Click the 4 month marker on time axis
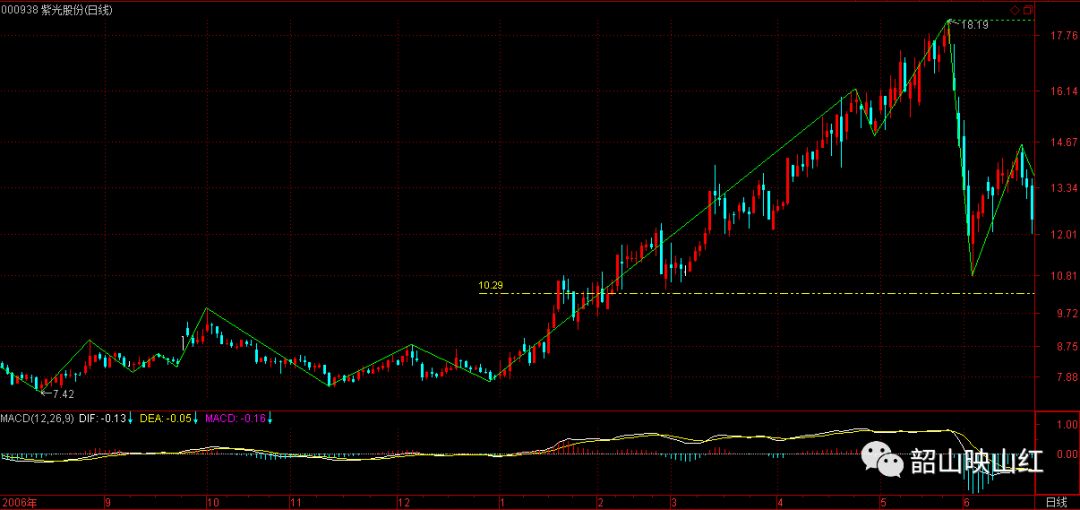Screen dimensions: 1080x510 coord(780,502)
